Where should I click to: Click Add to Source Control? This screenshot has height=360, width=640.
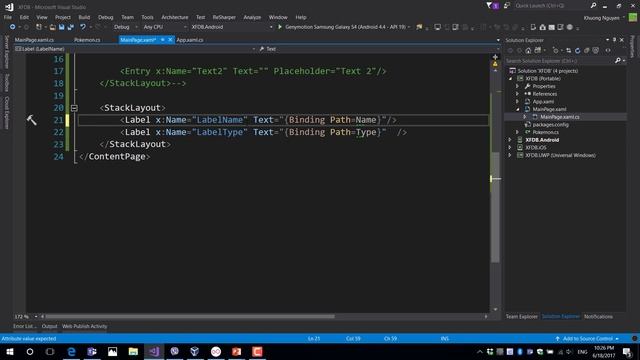click(587, 339)
